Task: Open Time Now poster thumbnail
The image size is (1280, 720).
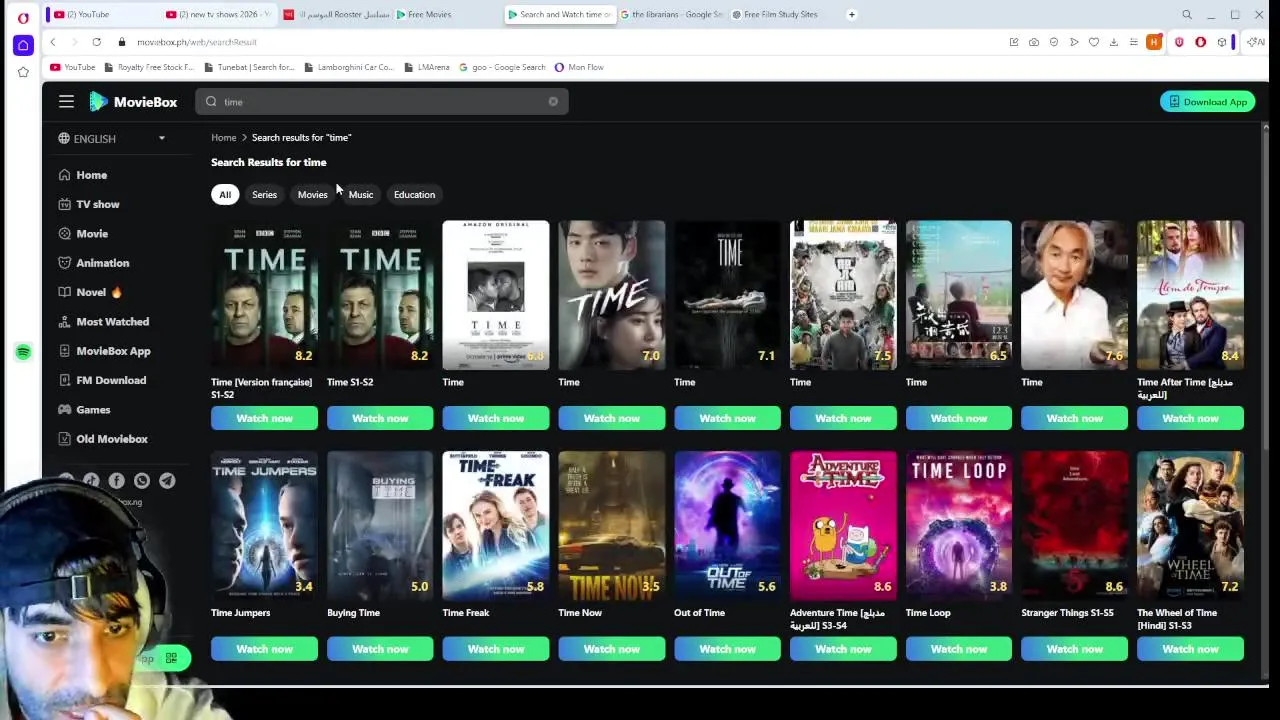Action: [x=611, y=526]
